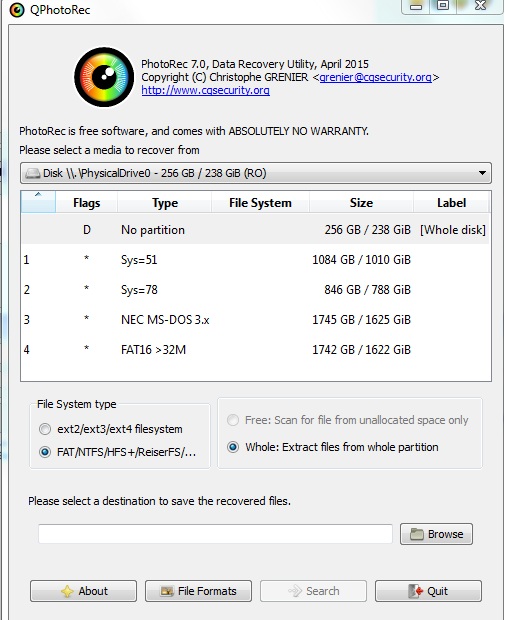This screenshot has width=505, height=620.
Task: Select the FAT16 >32M partition row
Action: pos(255,350)
